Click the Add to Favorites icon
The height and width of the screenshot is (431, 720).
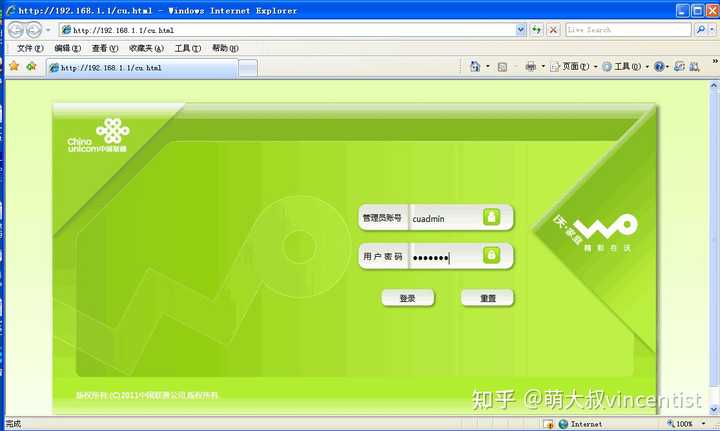pos(31,67)
